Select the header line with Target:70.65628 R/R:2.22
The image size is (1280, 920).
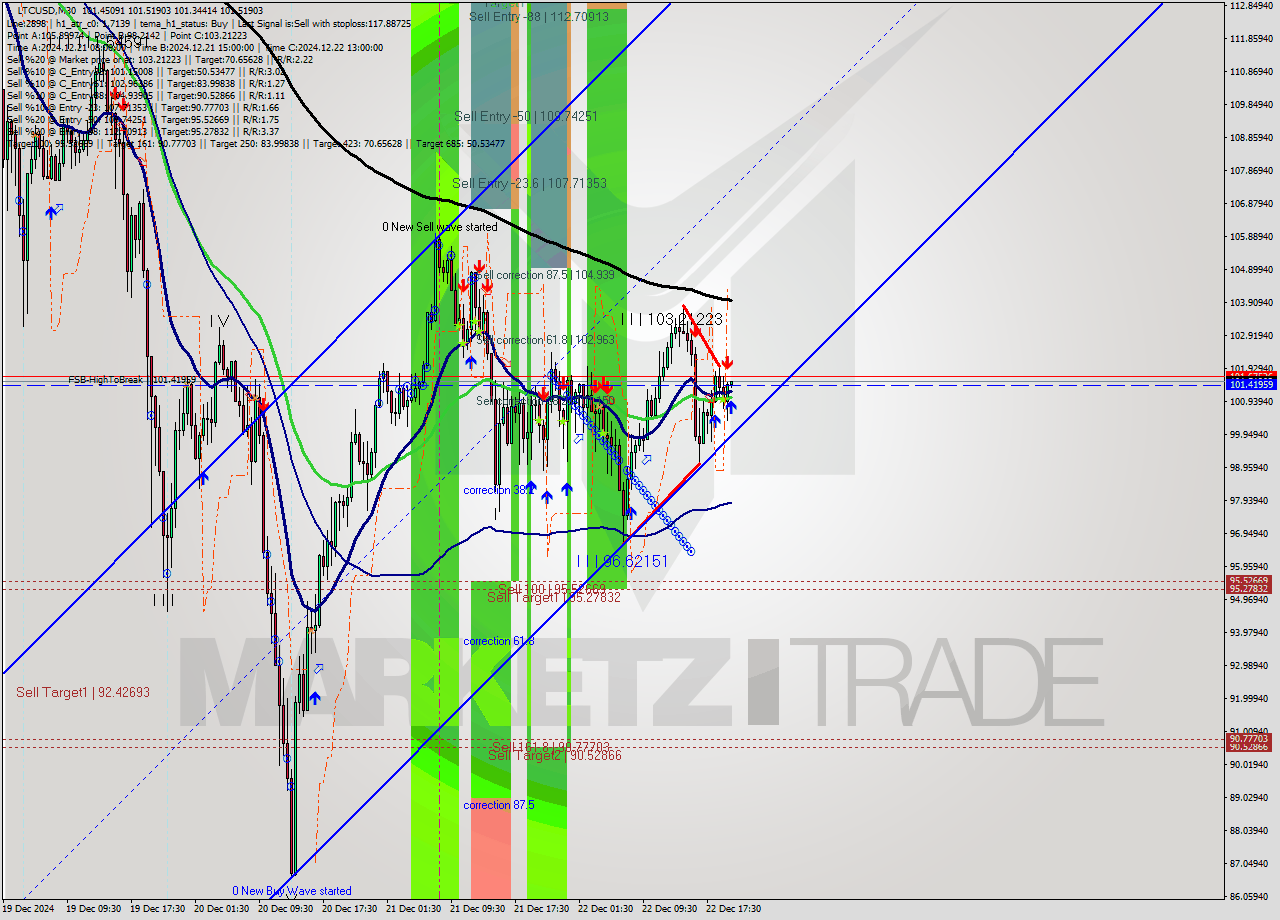click(x=160, y=59)
